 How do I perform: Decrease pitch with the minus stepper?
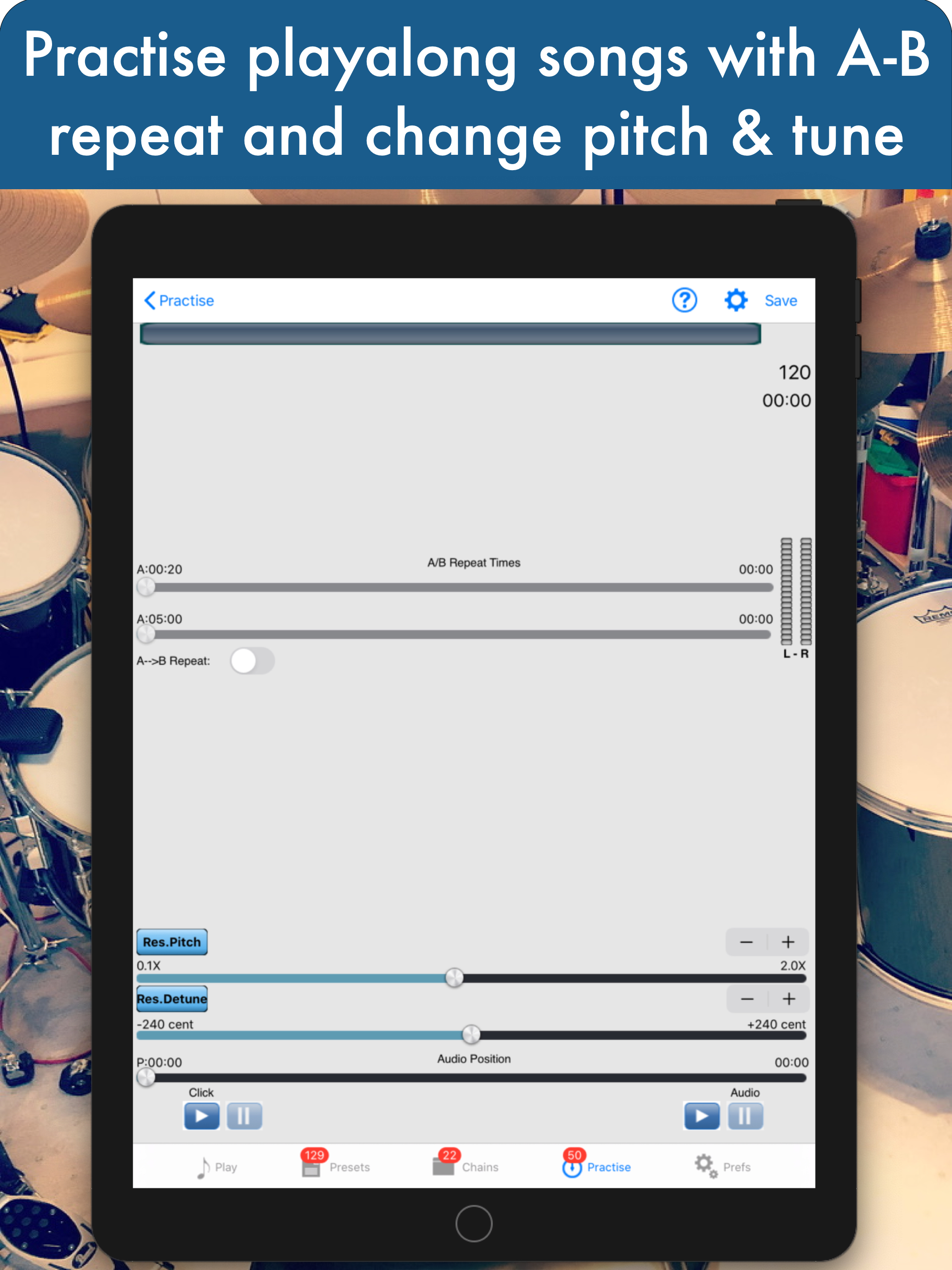pos(746,942)
